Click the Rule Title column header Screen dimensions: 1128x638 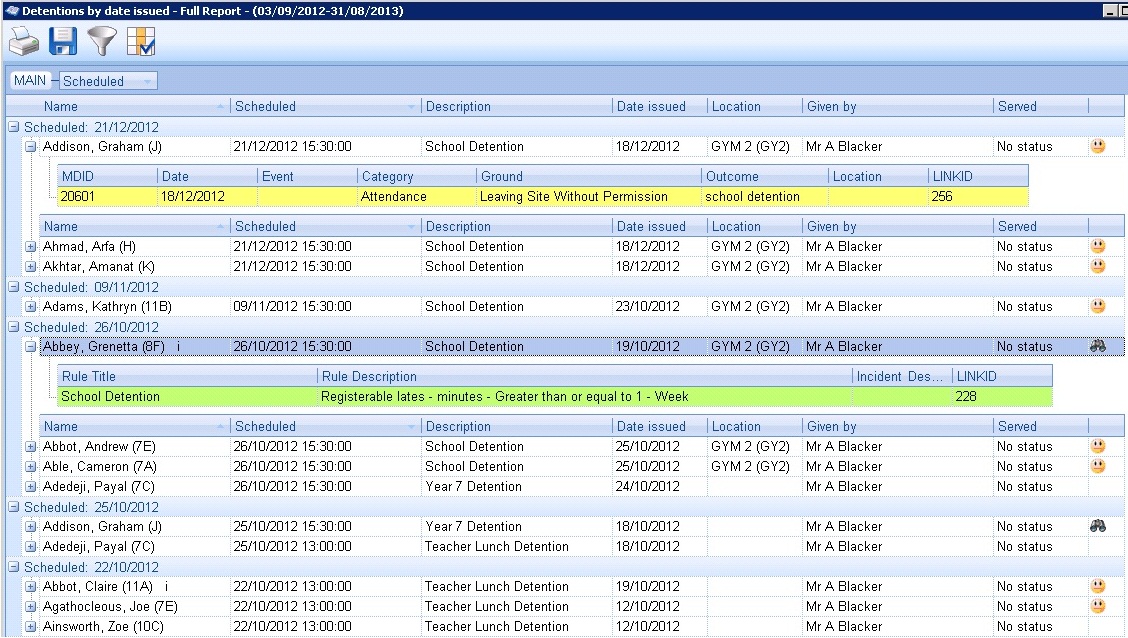187,376
